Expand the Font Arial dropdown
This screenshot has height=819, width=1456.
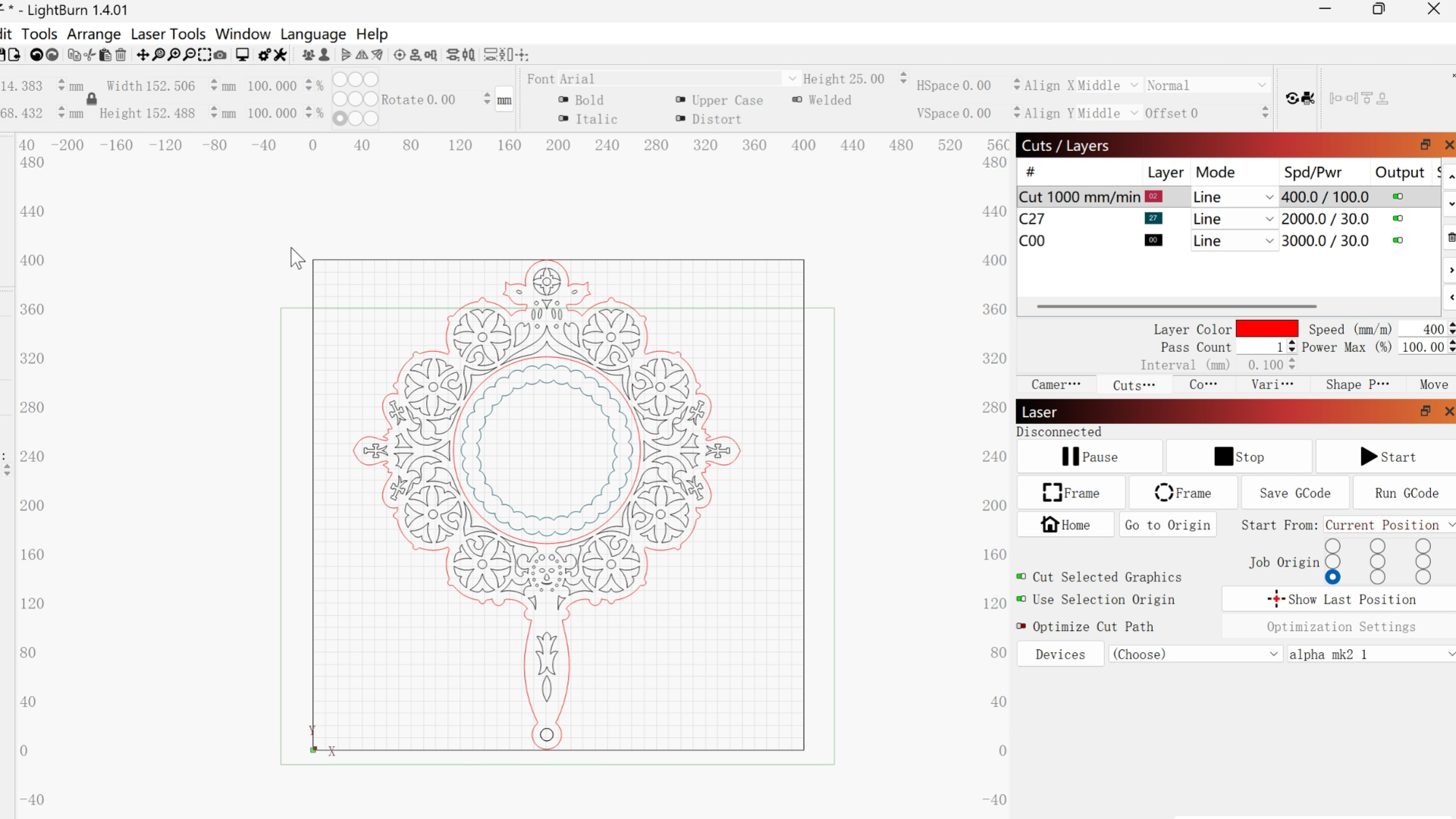pyautogui.click(x=792, y=79)
